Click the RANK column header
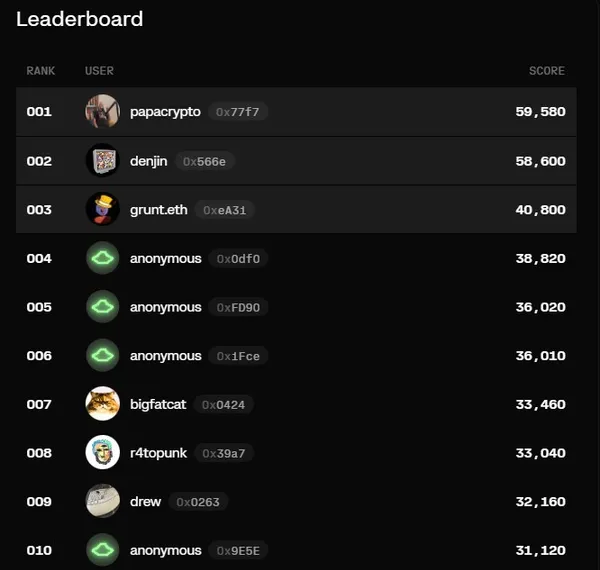This screenshot has height=570, width=600. 41,71
